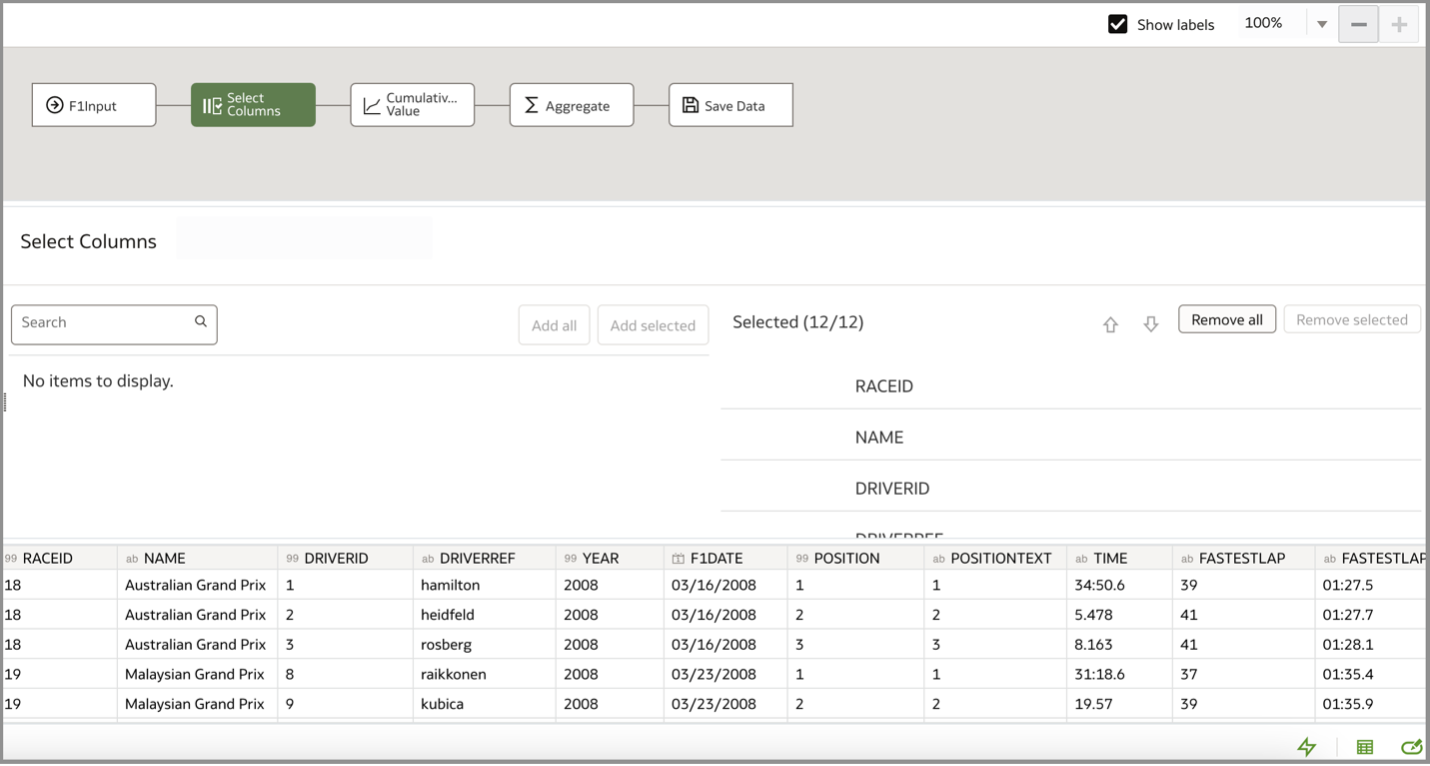Click the Add selected button
Viewport: 1430px width, 766px height.
(653, 324)
